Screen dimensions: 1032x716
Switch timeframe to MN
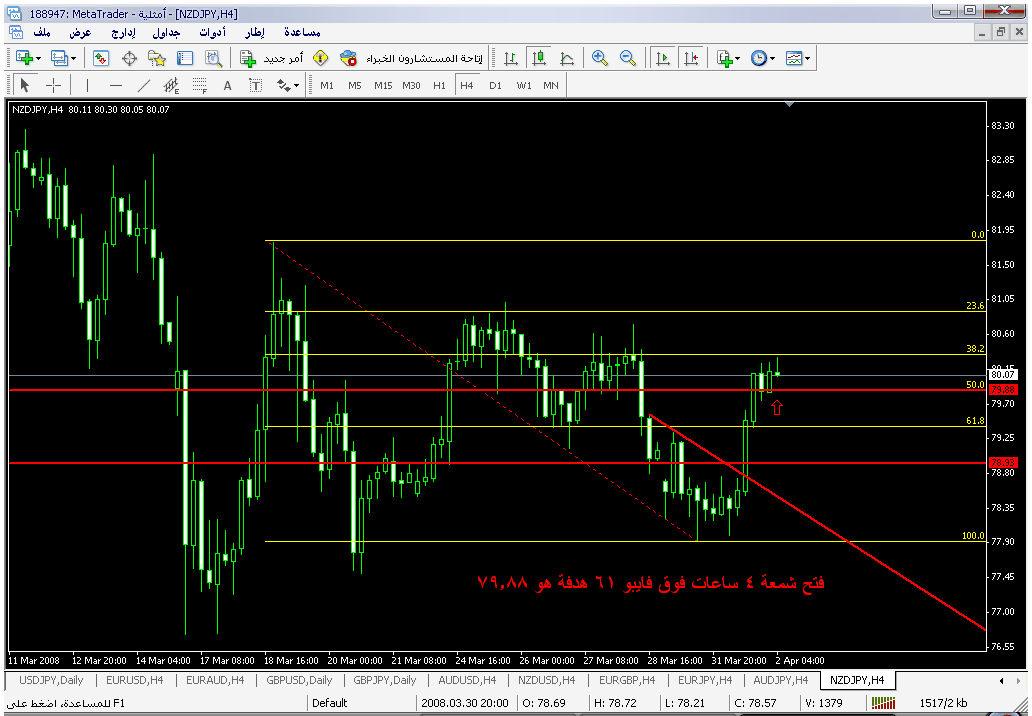coord(551,86)
